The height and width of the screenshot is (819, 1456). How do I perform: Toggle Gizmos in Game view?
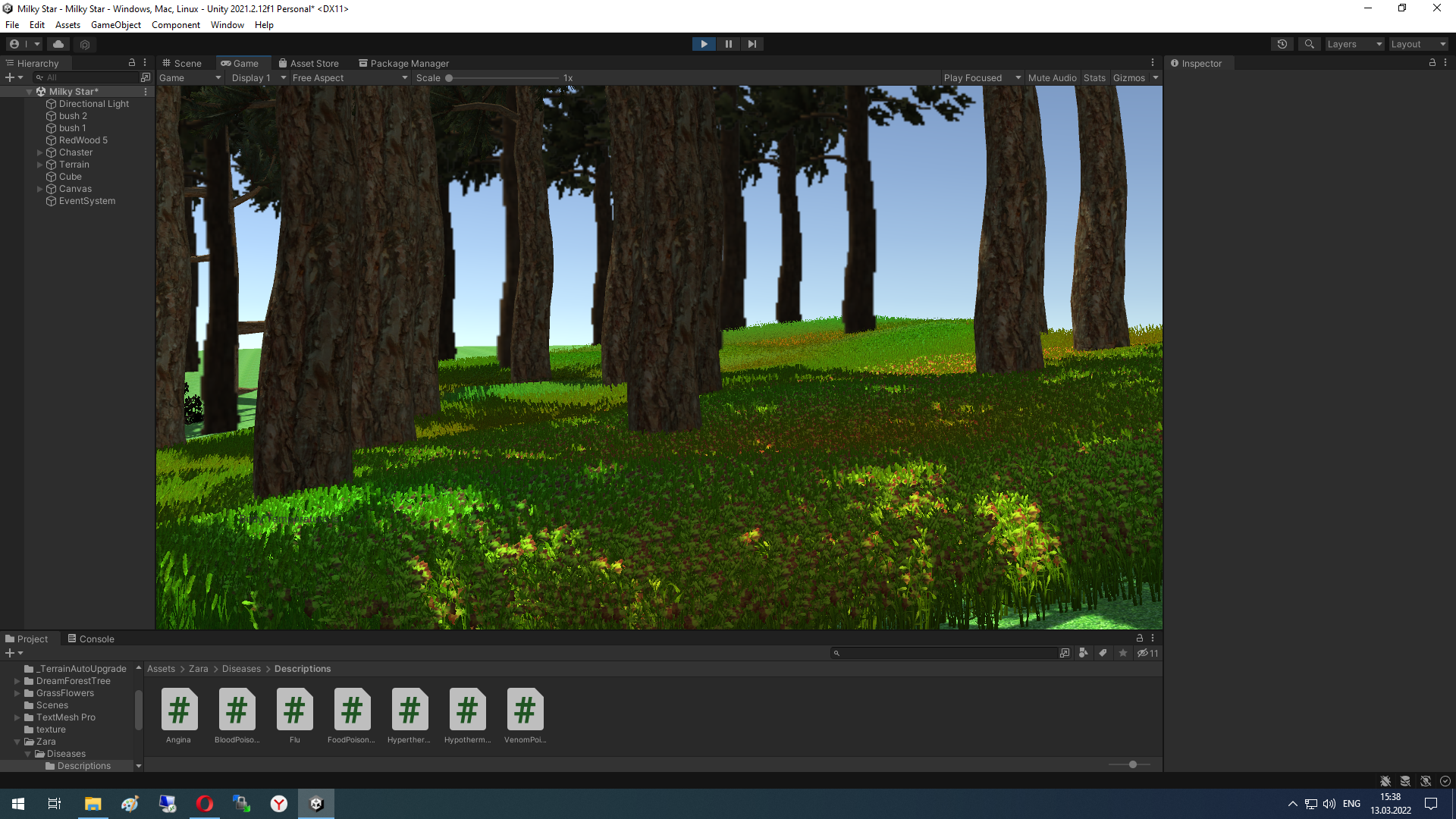(1128, 78)
